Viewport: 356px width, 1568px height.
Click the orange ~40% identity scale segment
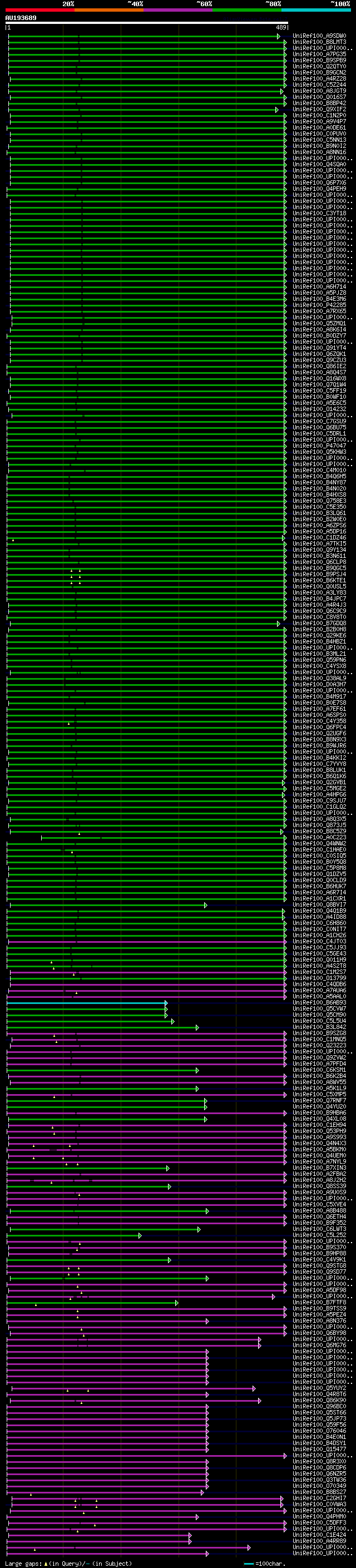pos(109,10)
